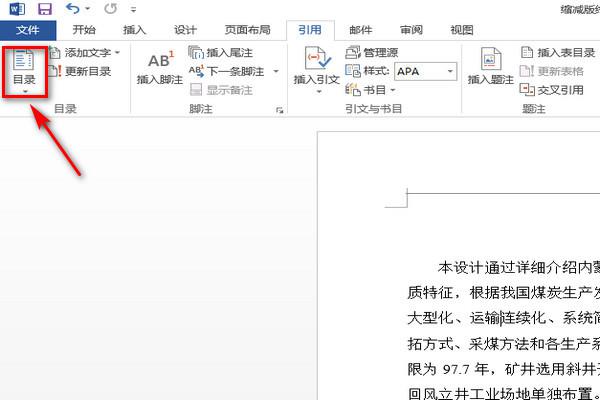Open the 脚注 footnote dialog launcher

click(x=280, y=111)
